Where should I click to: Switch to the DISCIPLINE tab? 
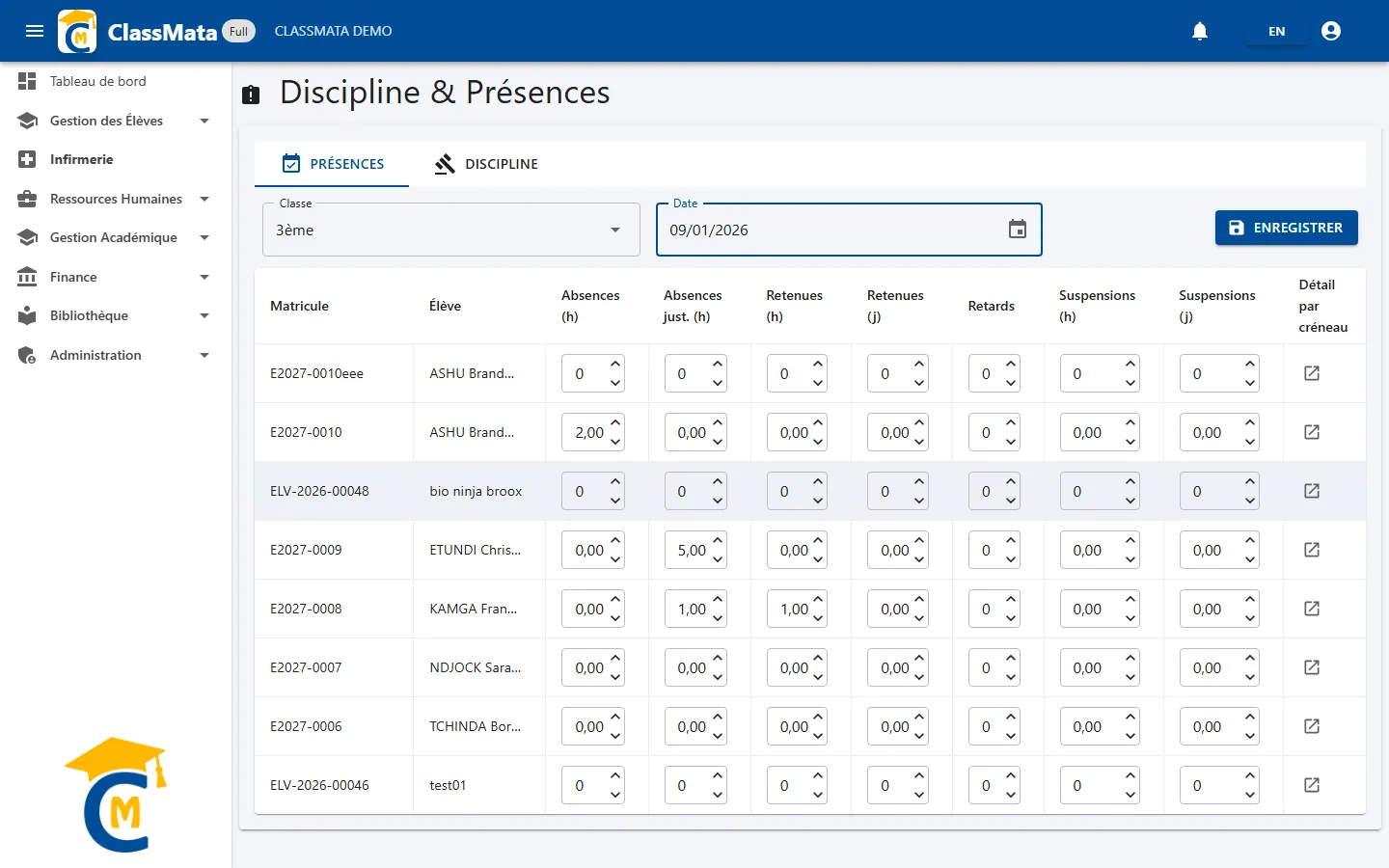(x=486, y=164)
